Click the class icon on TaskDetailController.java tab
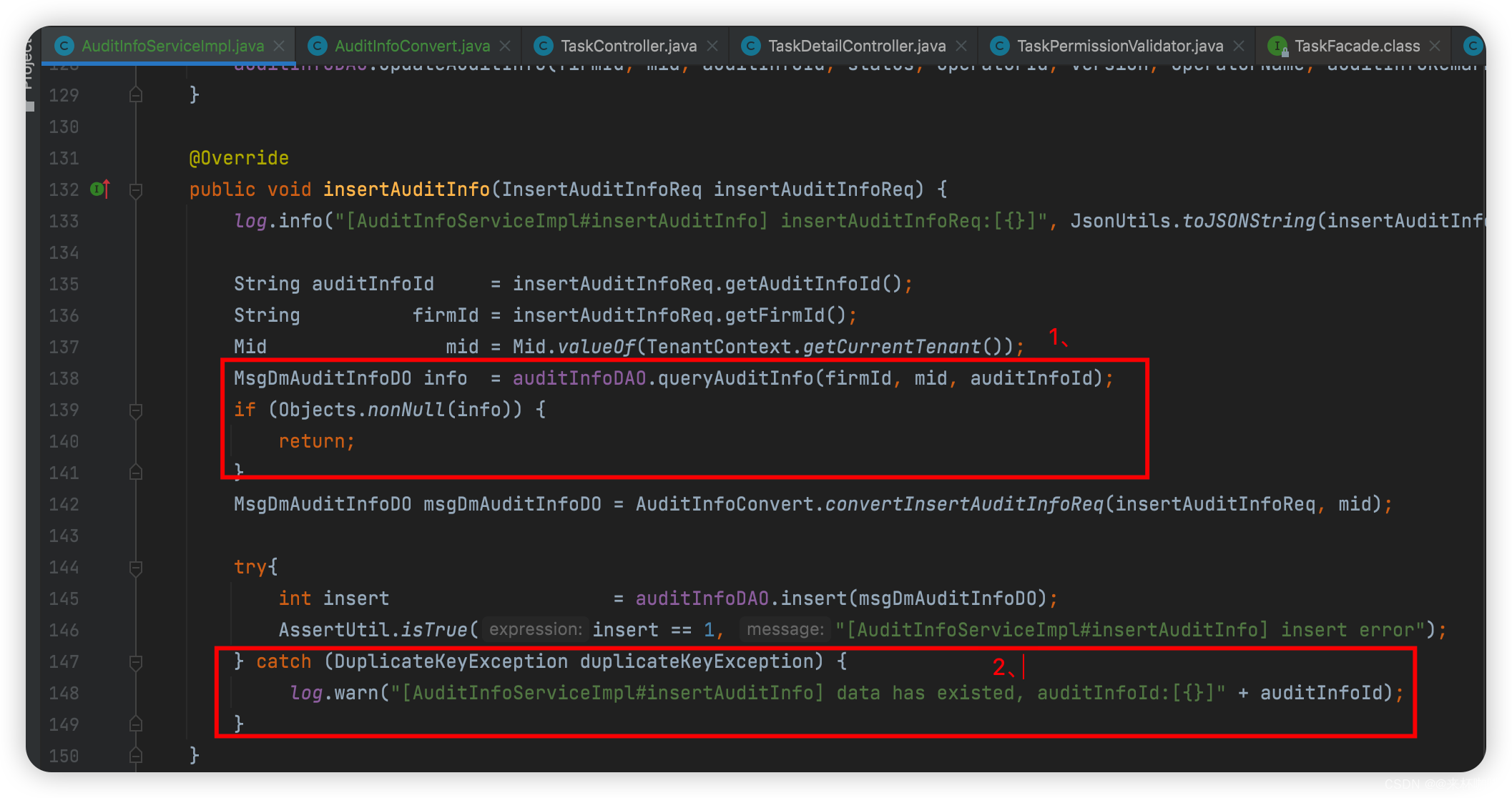The image size is (1512, 798). (x=750, y=46)
